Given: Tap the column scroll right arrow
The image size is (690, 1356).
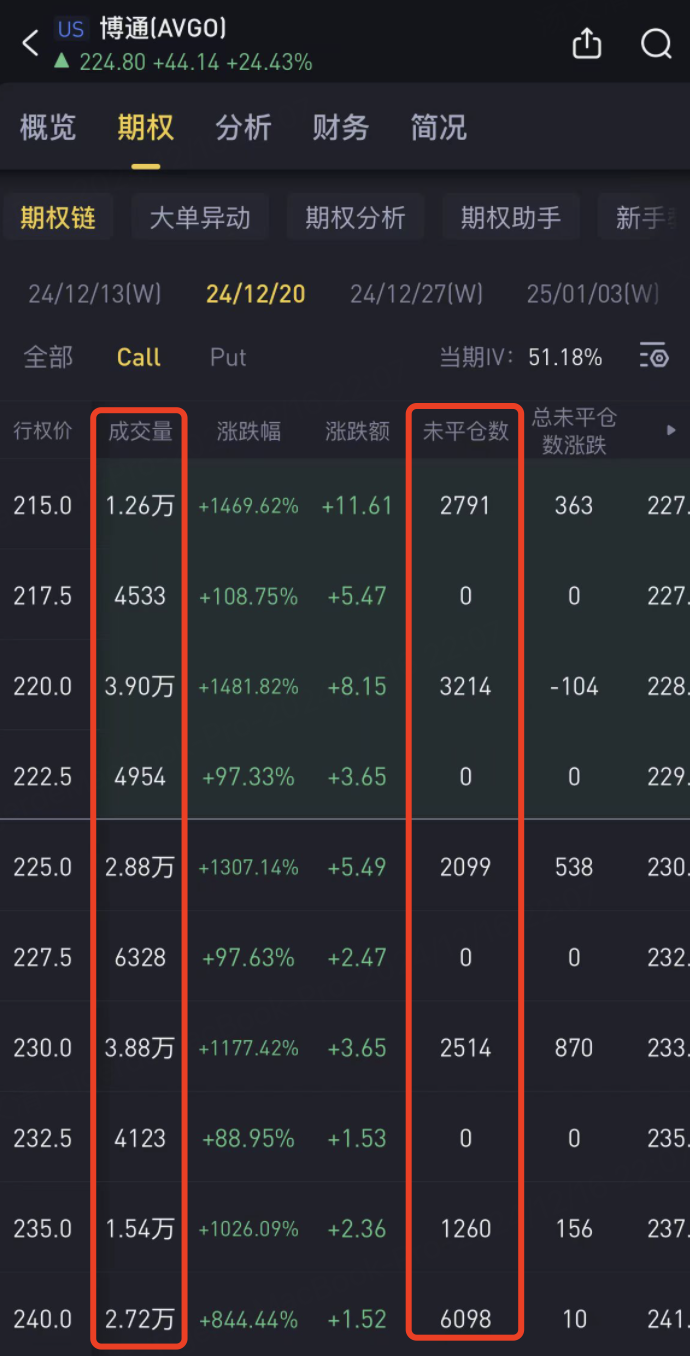Looking at the screenshot, I should [671, 430].
